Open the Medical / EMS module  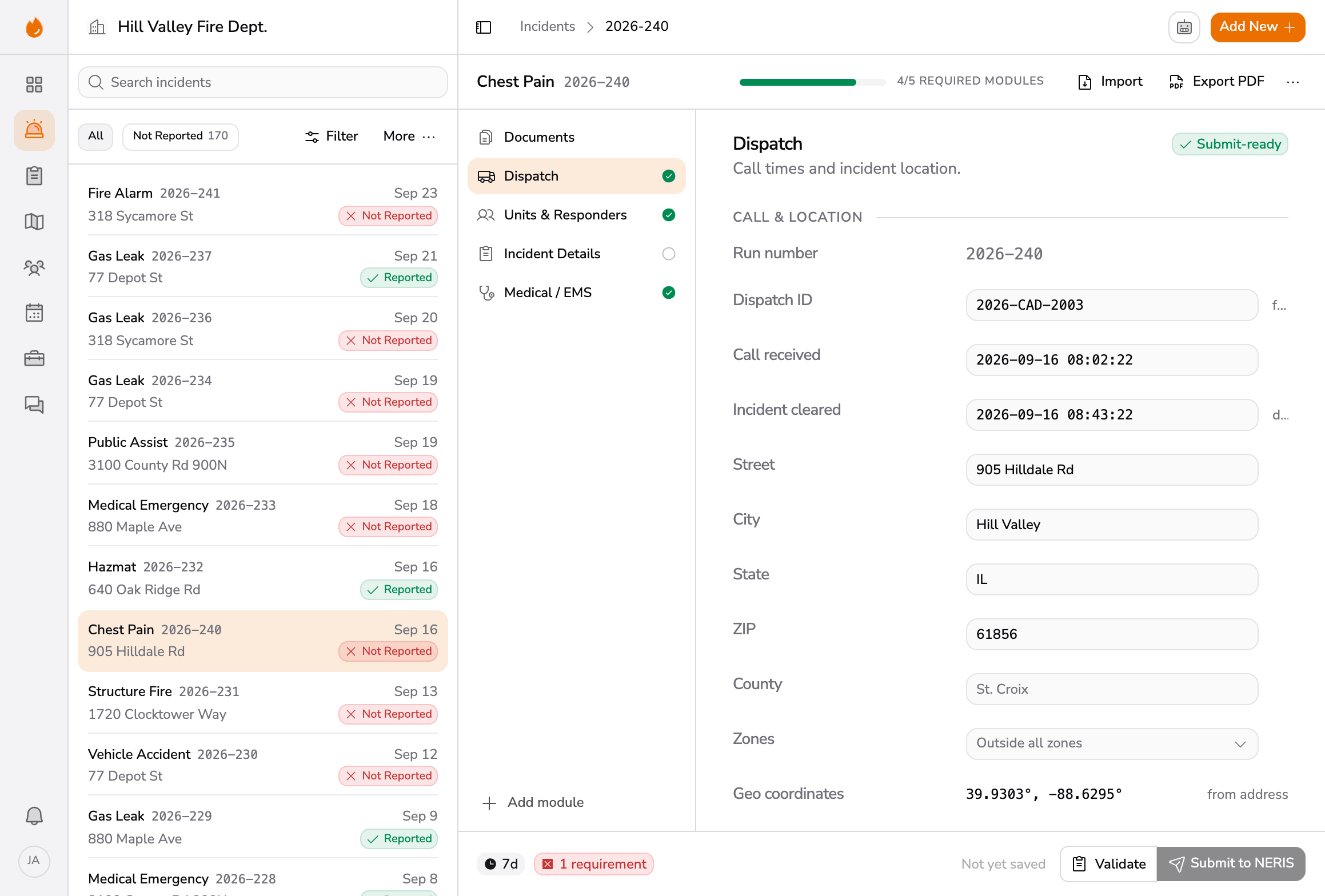pyautogui.click(x=577, y=293)
